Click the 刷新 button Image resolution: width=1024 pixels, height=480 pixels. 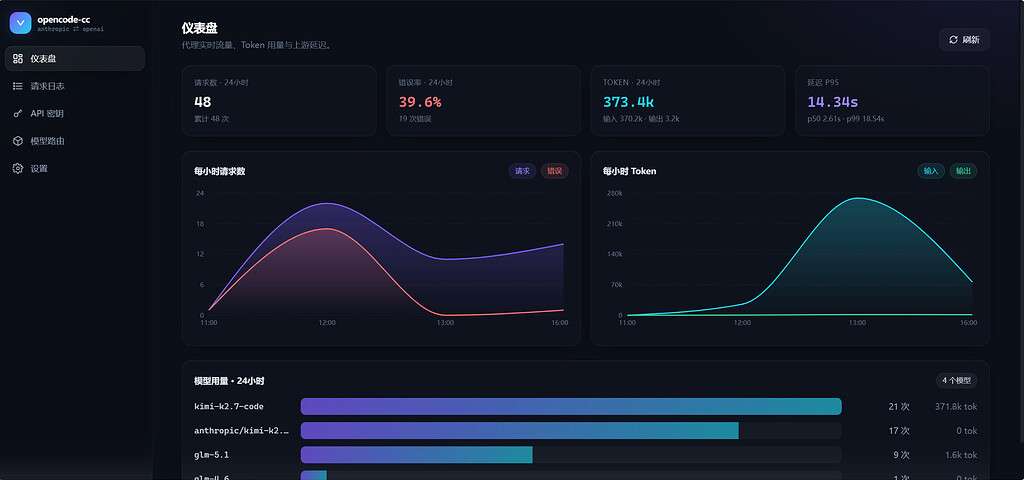coord(964,40)
